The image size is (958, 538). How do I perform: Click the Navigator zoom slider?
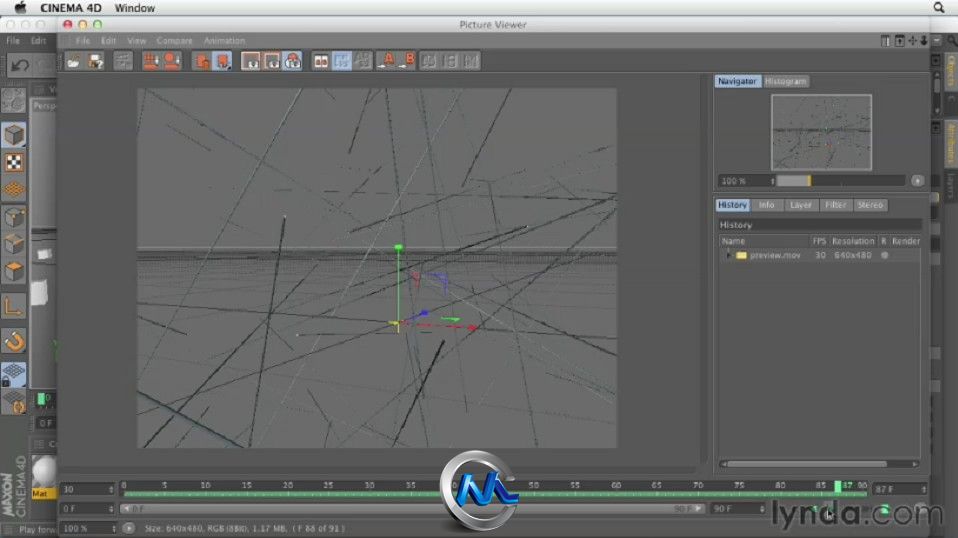click(840, 181)
